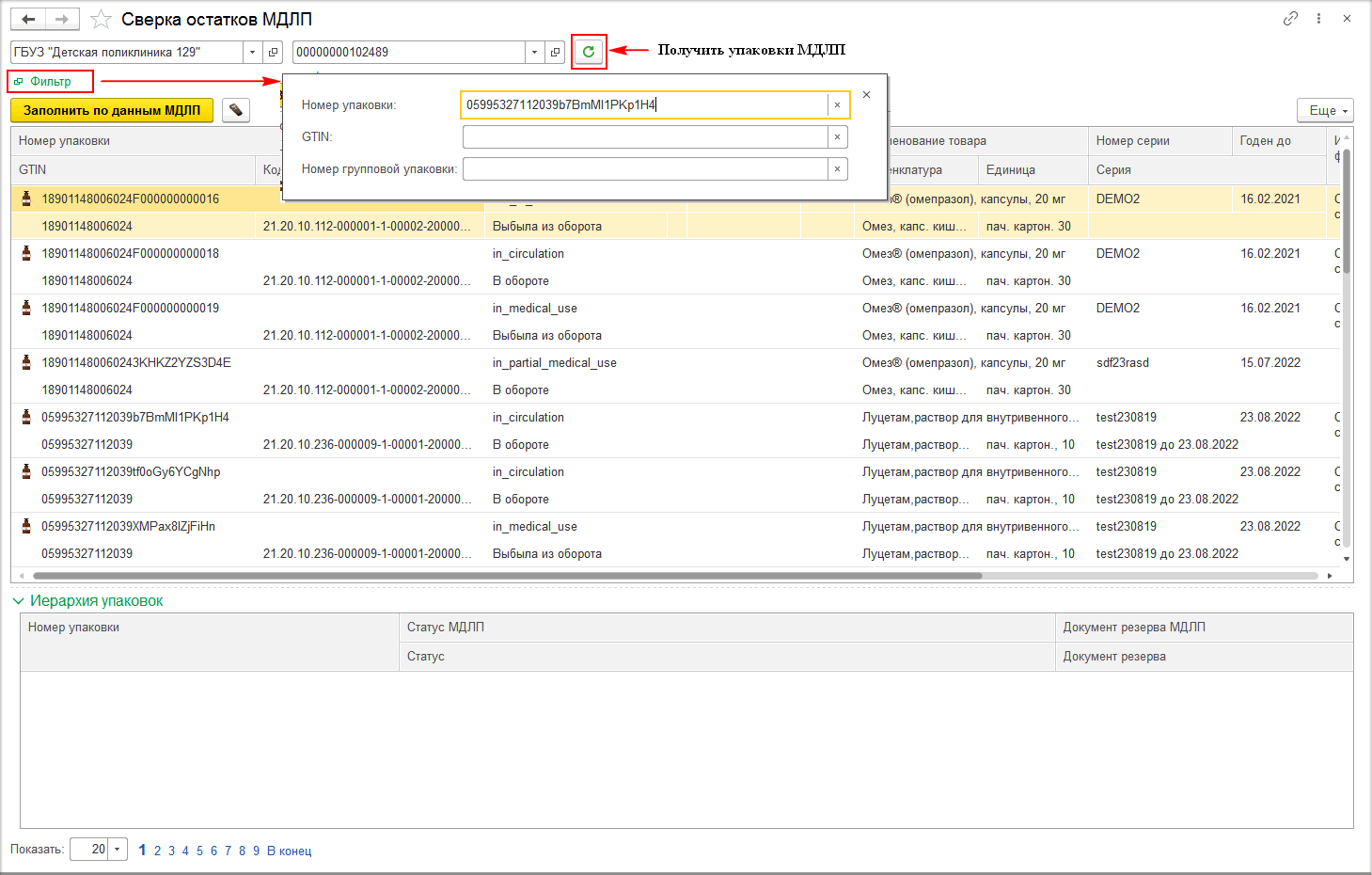The image size is (1372, 875).
Task: Select package number 18901148006024F000000000018
Action: point(130,253)
